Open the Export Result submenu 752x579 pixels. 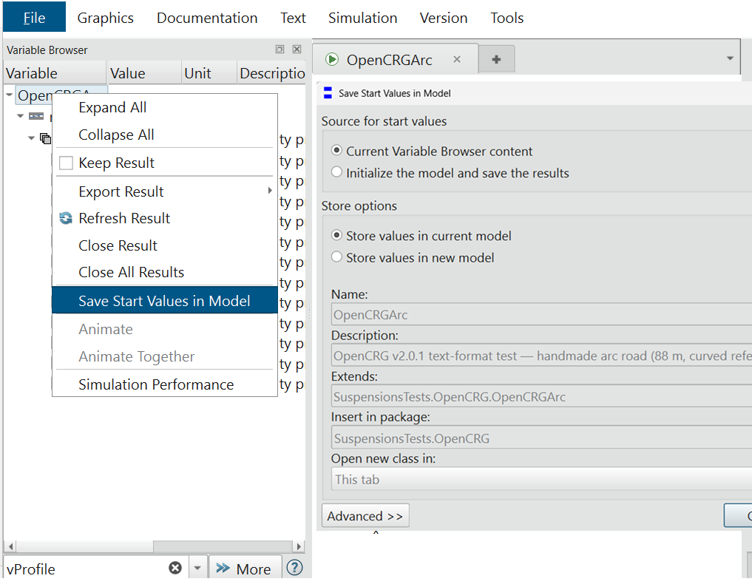tap(164, 191)
